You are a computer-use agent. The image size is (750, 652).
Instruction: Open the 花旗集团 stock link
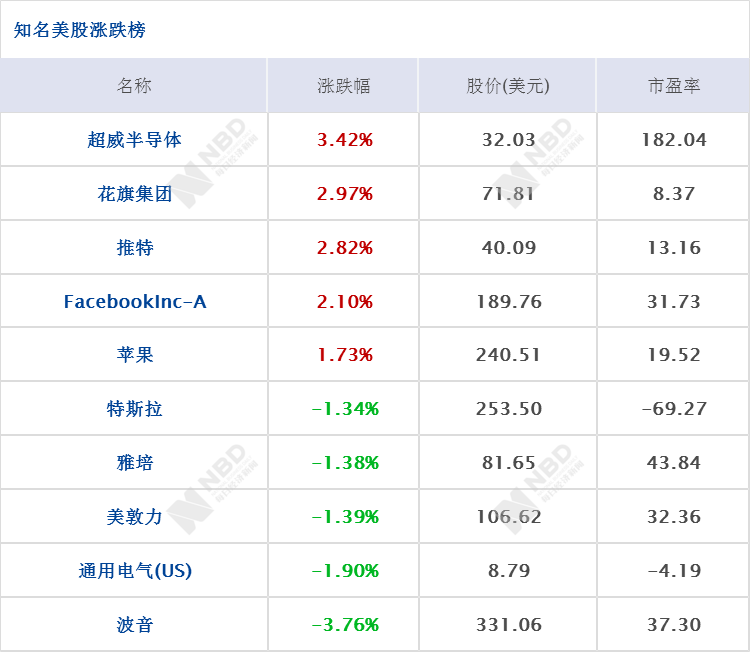coord(134,194)
